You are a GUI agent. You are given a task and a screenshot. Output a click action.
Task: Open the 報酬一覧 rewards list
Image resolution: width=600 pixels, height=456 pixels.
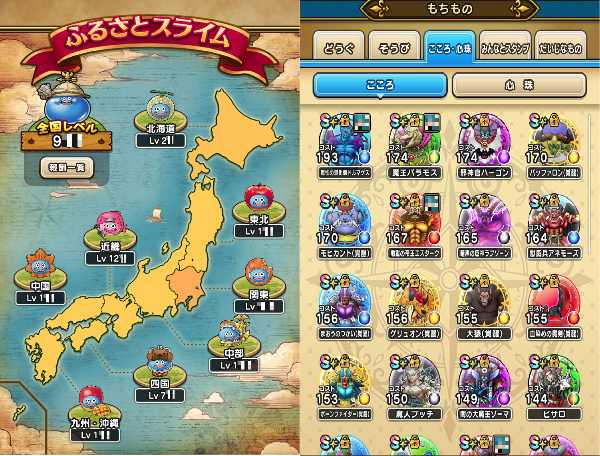[67, 167]
